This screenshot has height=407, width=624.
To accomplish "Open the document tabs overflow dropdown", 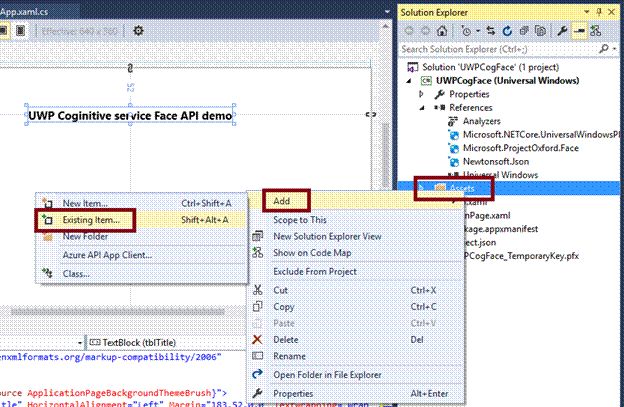I will (387, 12).
